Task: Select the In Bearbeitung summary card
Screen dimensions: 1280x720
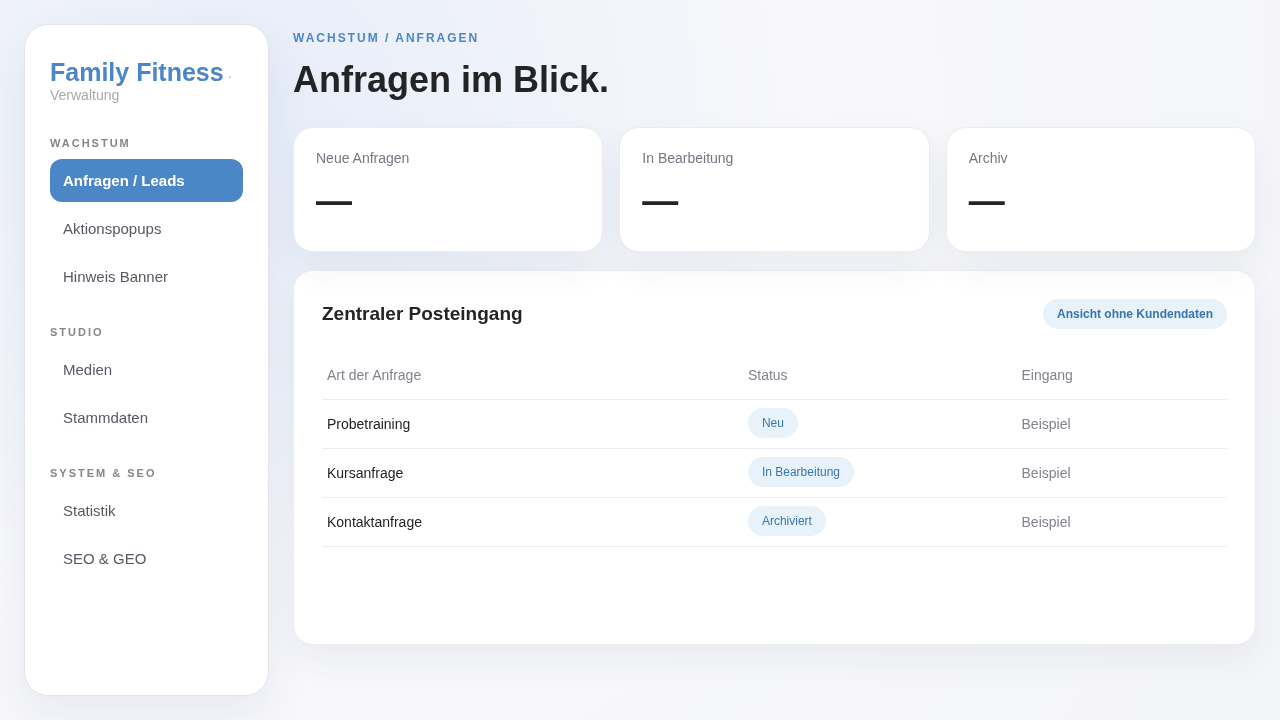Action: click(774, 189)
